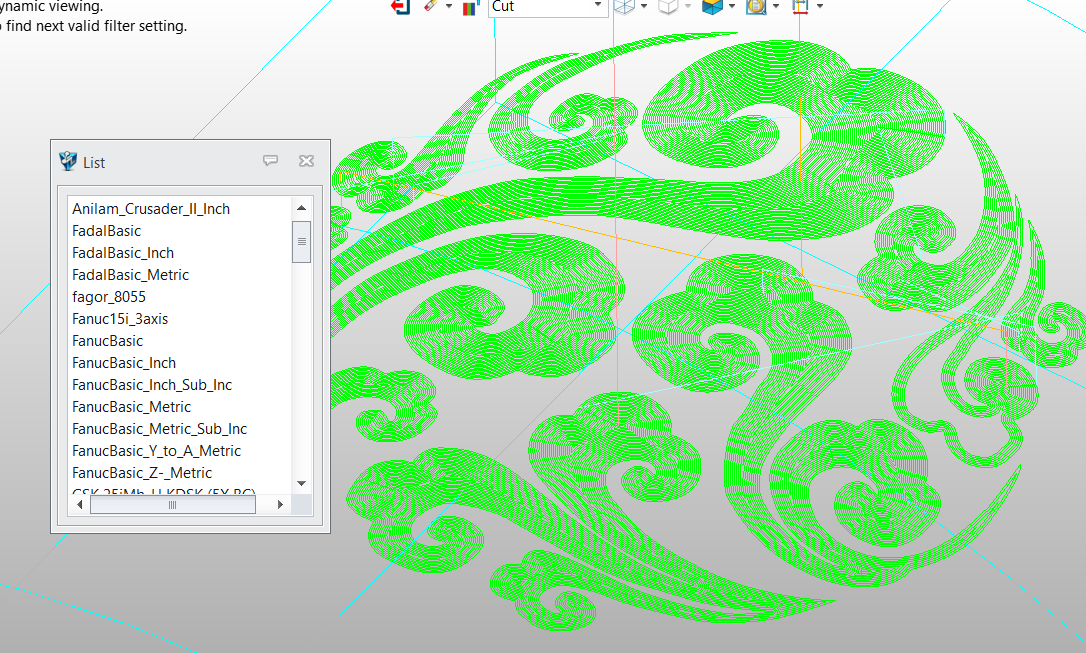Select fagor_8055 postprocessor entry
1086x653 pixels.
109,297
